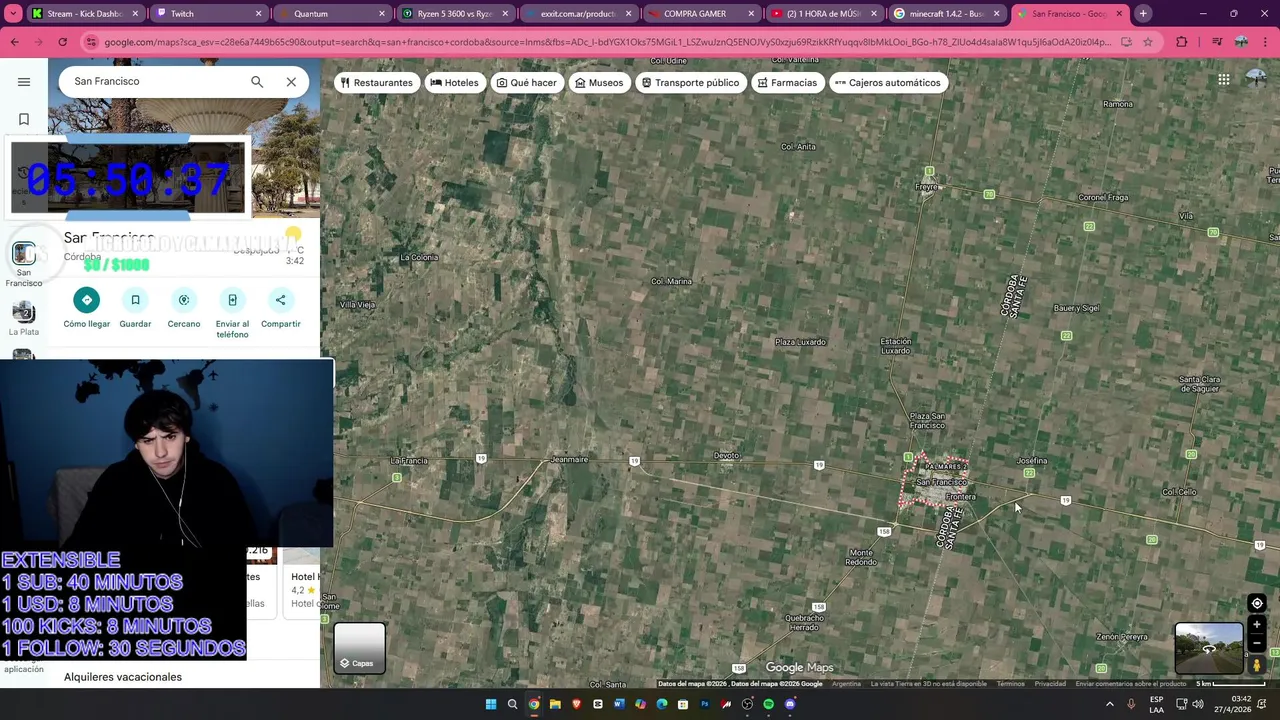Open Discord from the taskbar
Image resolution: width=1280 pixels, height=720 pixels.
[x=790, y=704]
